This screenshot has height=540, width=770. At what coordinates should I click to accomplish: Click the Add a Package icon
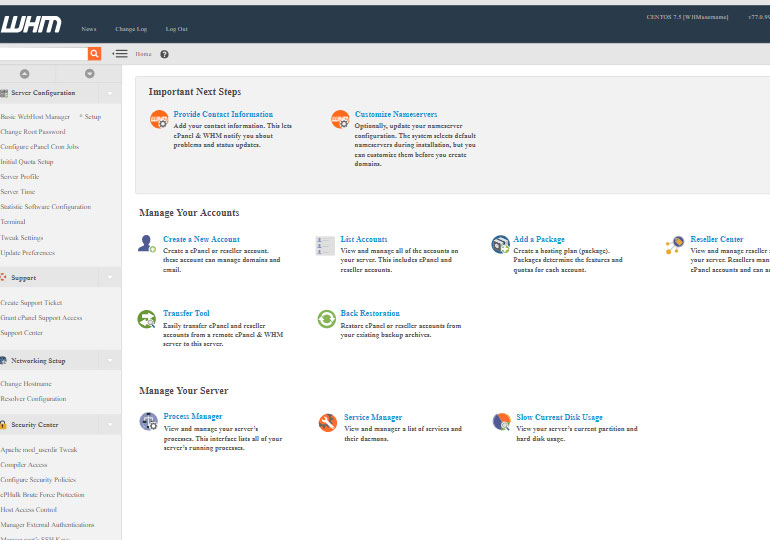[x=500, y=244]
